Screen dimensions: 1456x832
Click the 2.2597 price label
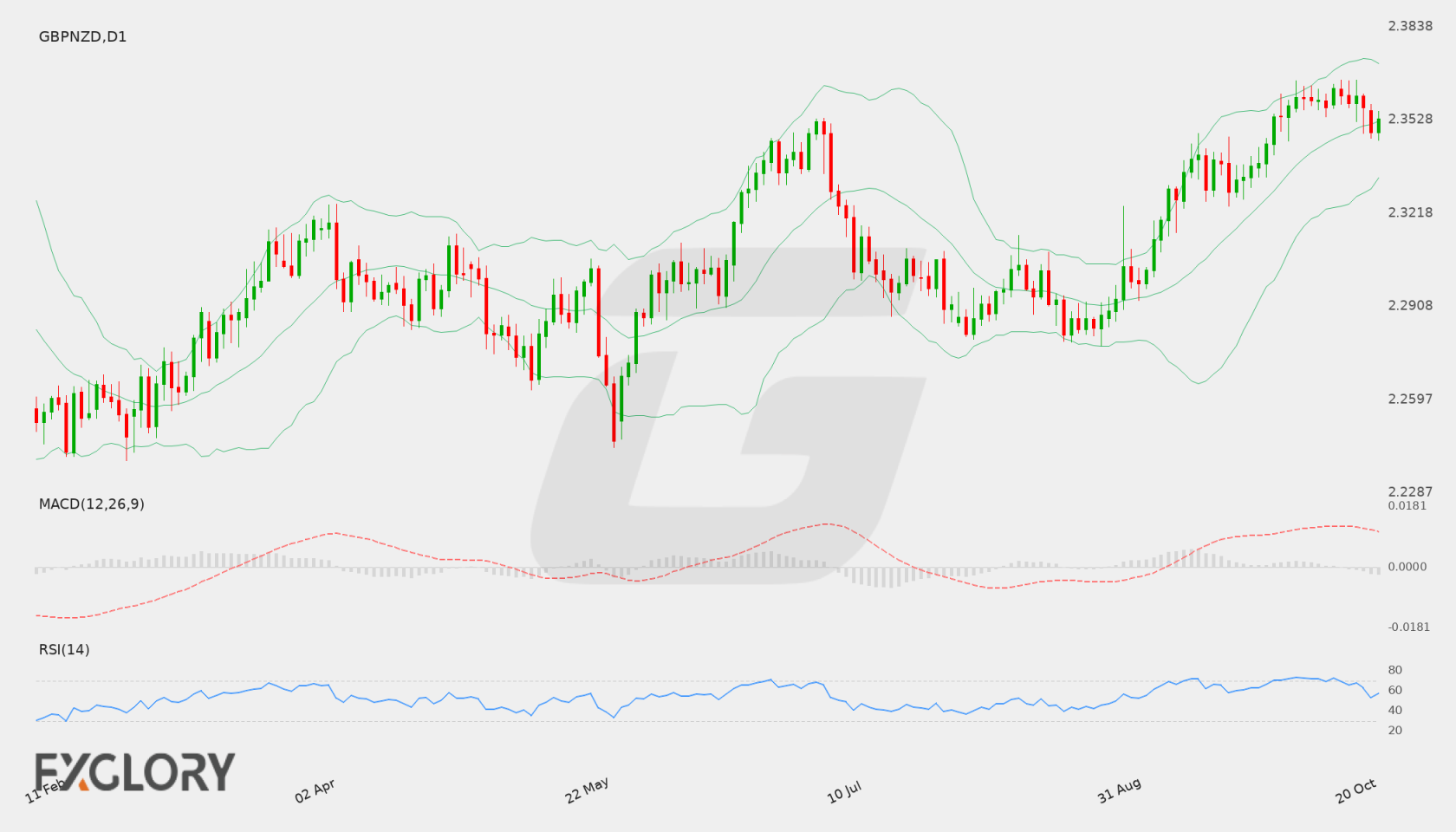pyautogui.click(x=1410, y=399)
